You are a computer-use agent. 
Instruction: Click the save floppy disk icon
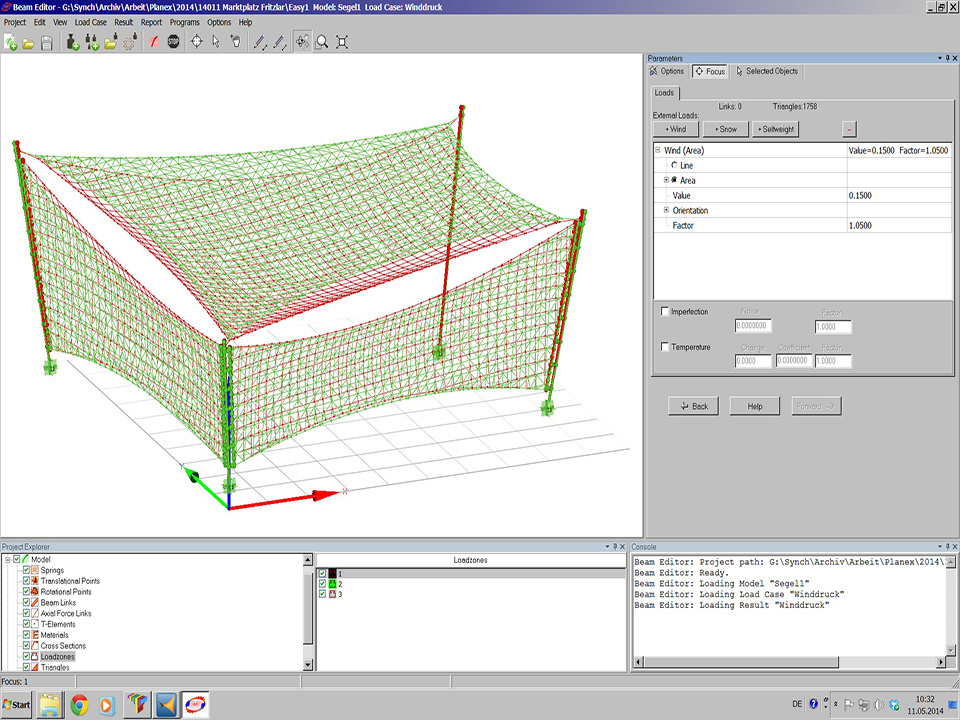coord(47,42)
